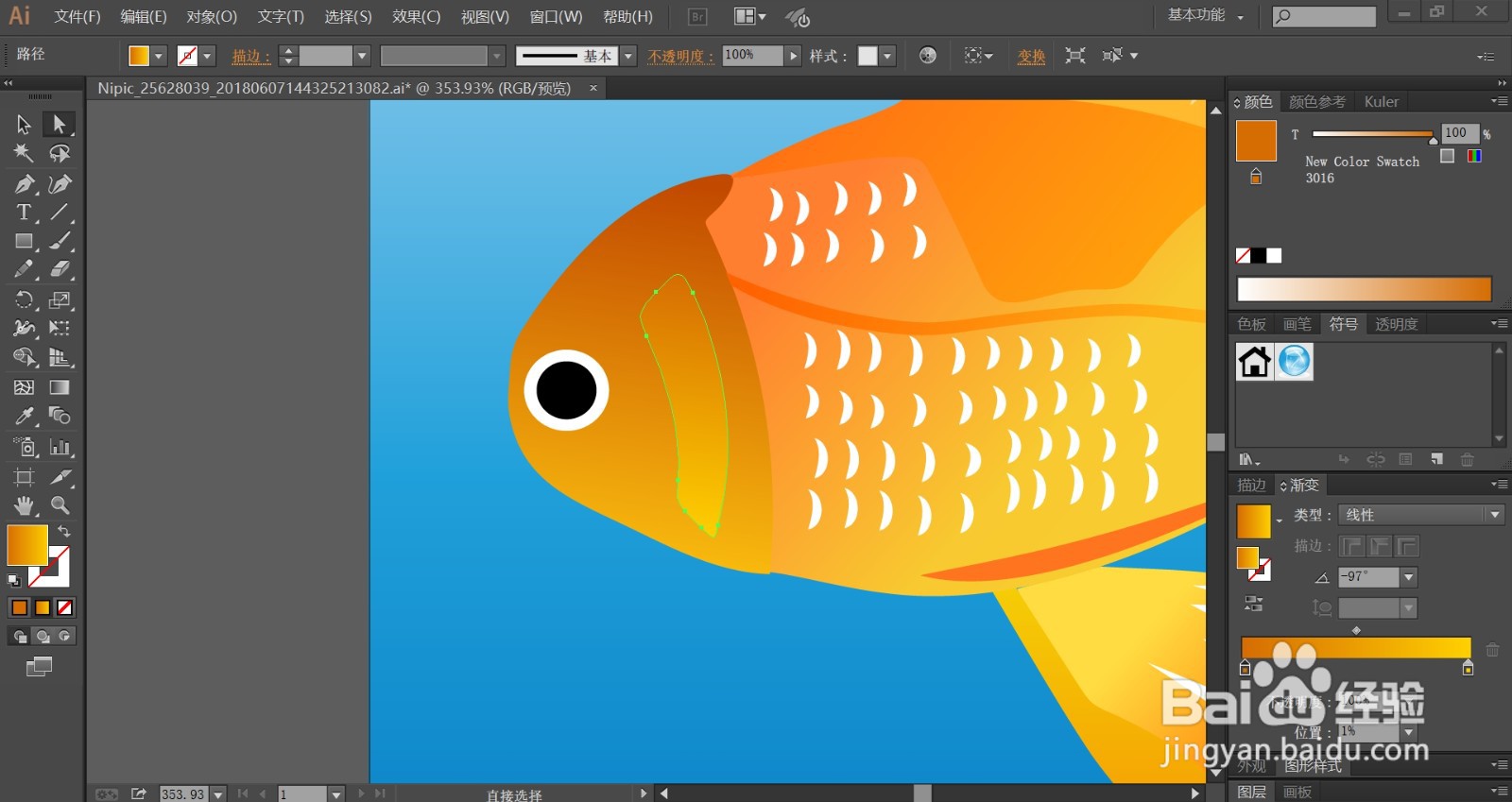Select the Pencil tool

click(x=24, y=270)
